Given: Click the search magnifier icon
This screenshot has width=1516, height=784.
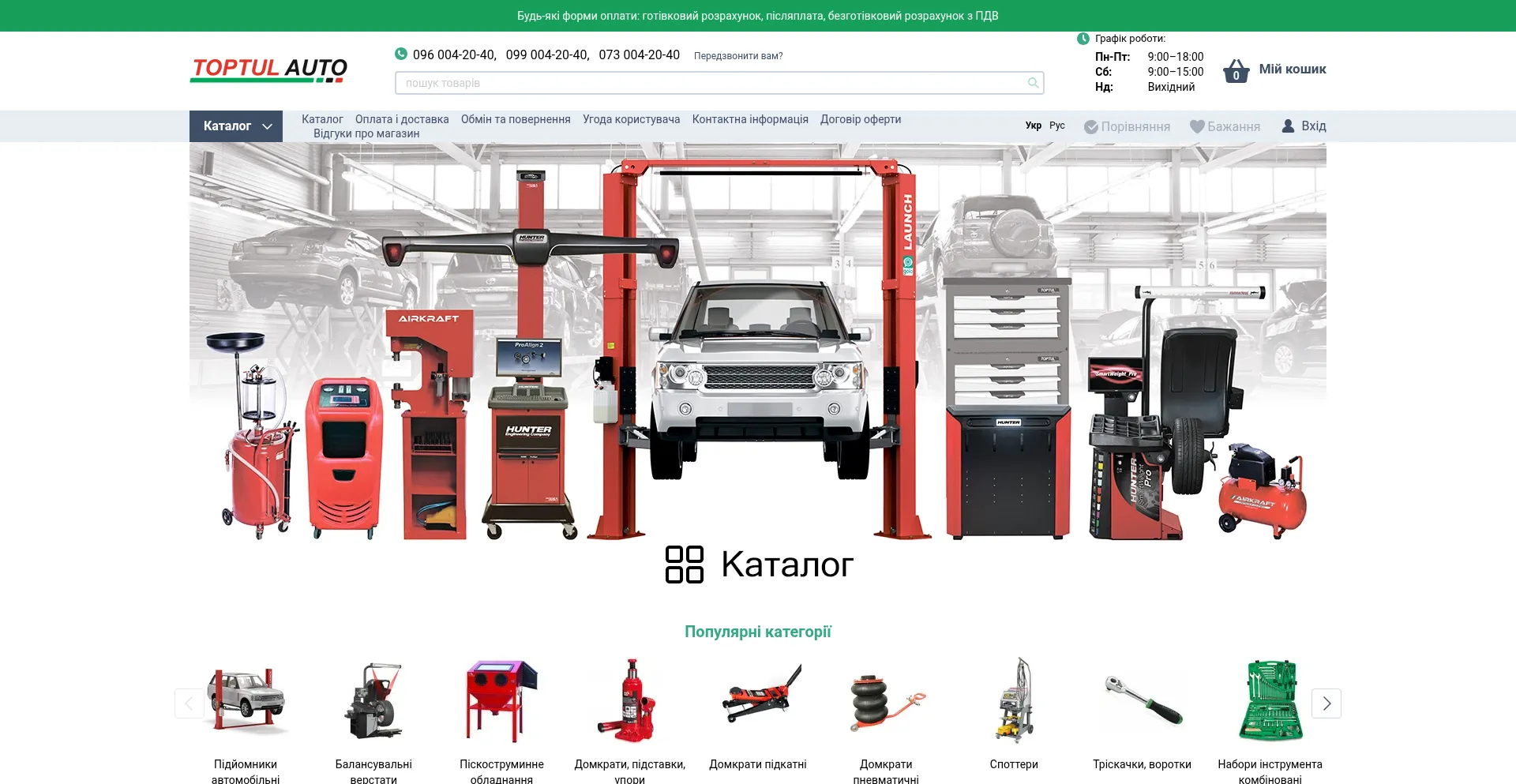Looking at the screenshot, I should point(1033,83).
